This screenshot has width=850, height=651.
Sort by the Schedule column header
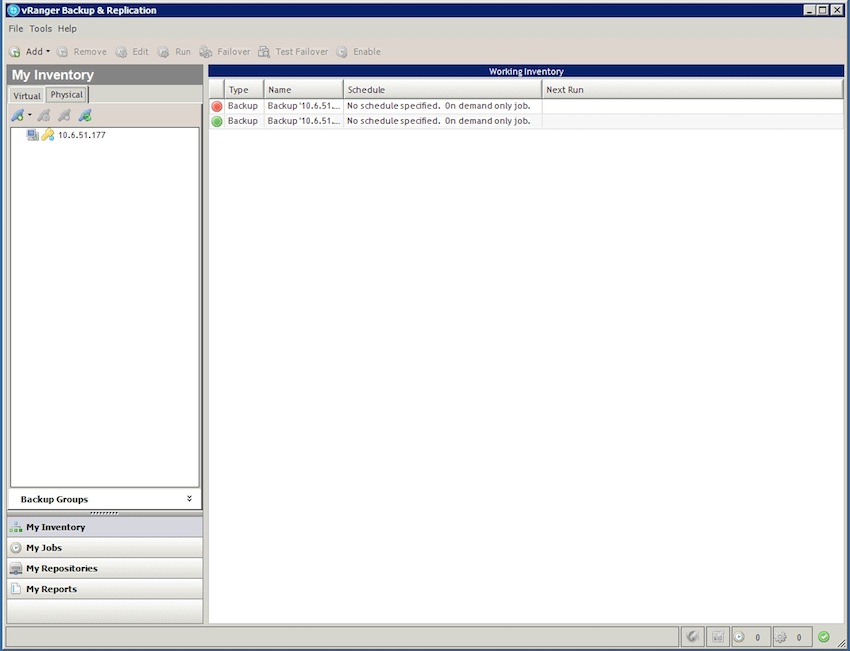(x=442, y=89)
